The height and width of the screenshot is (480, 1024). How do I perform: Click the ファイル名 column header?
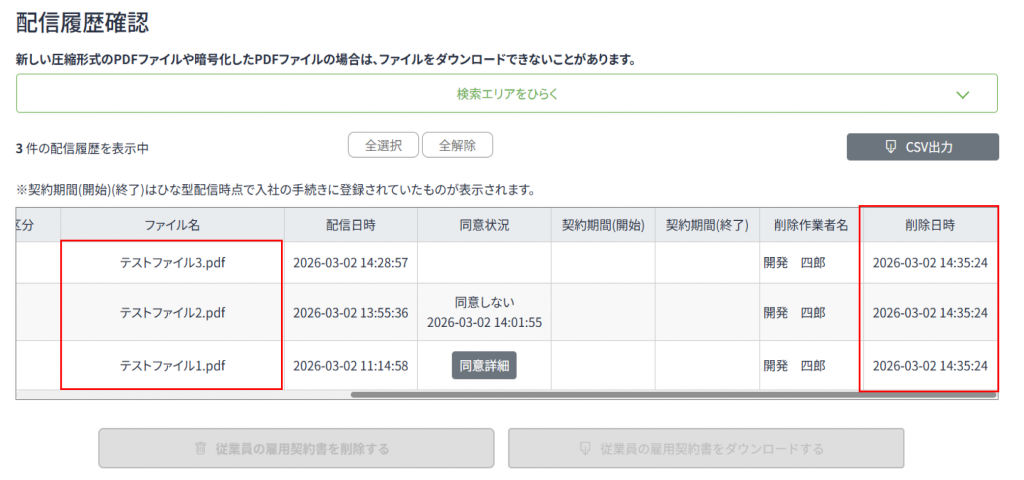172,225
